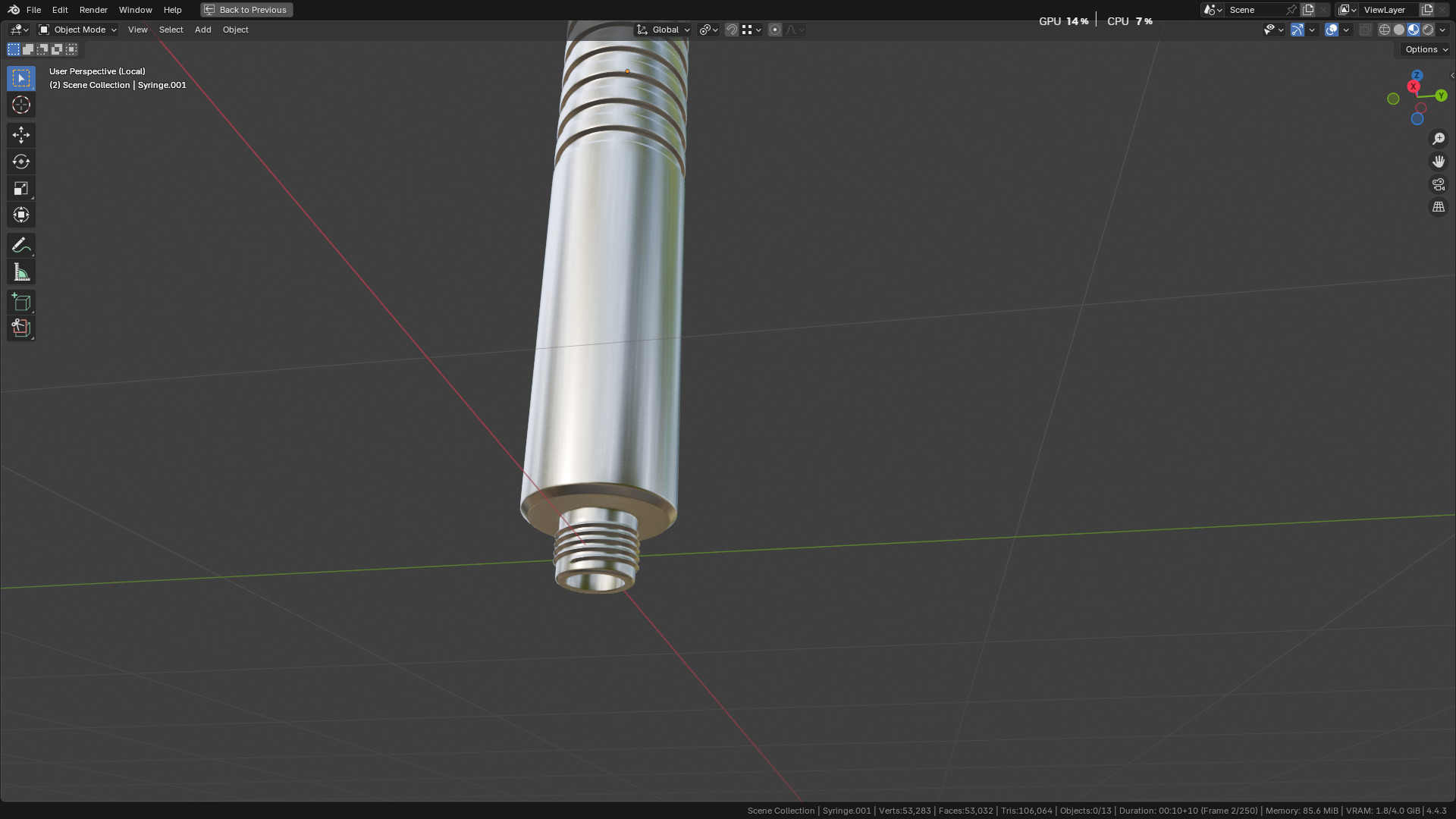Image resolution: width=1456 pixels, height=819 pixels.
Task: Click blue Z axis on navigation gizmo
Action: coord(1417,76)
